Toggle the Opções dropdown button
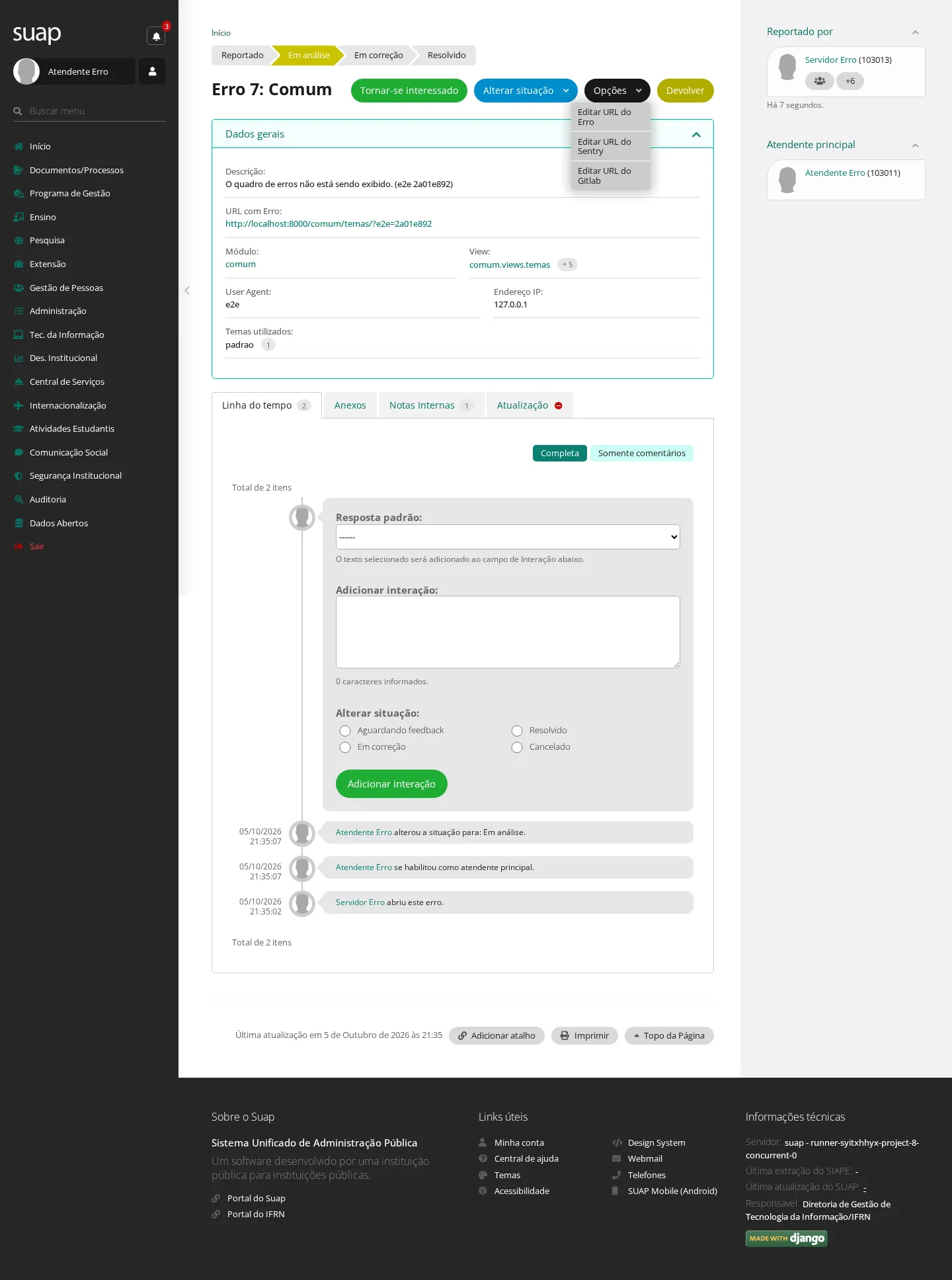 point(617,91)
